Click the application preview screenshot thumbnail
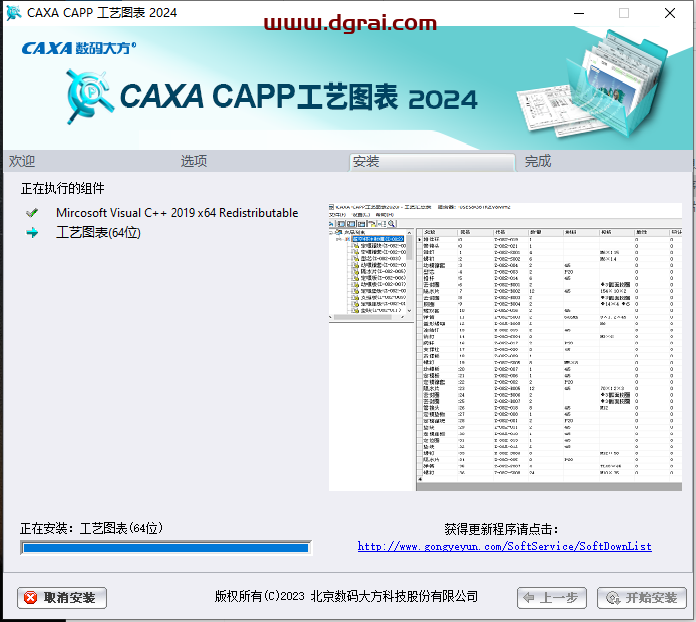Image resolution: width=696 pixels, height=622 pixels. pyautogui.click(x=505, y=347)
